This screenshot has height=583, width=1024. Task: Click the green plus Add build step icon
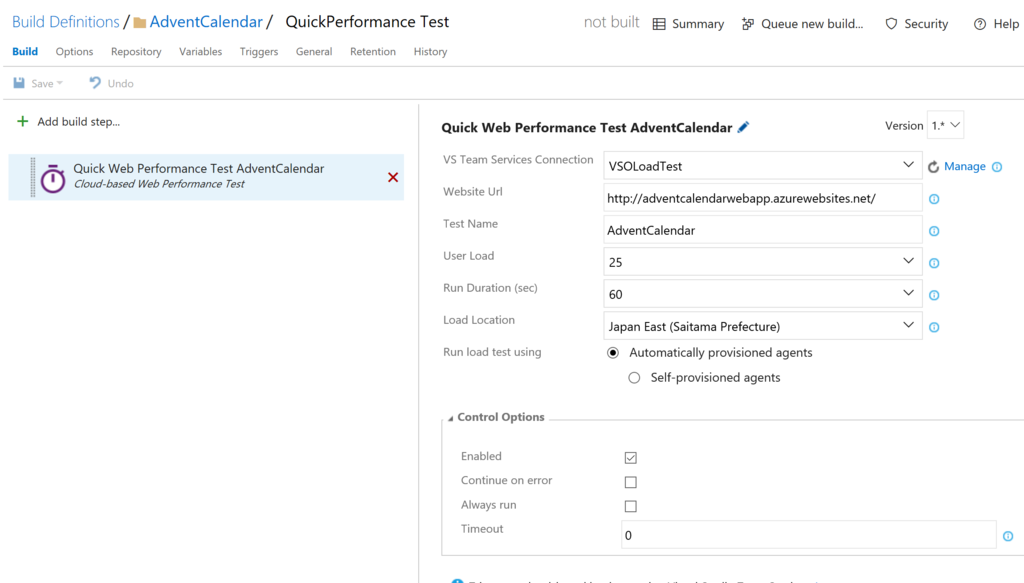click(23, 122)
